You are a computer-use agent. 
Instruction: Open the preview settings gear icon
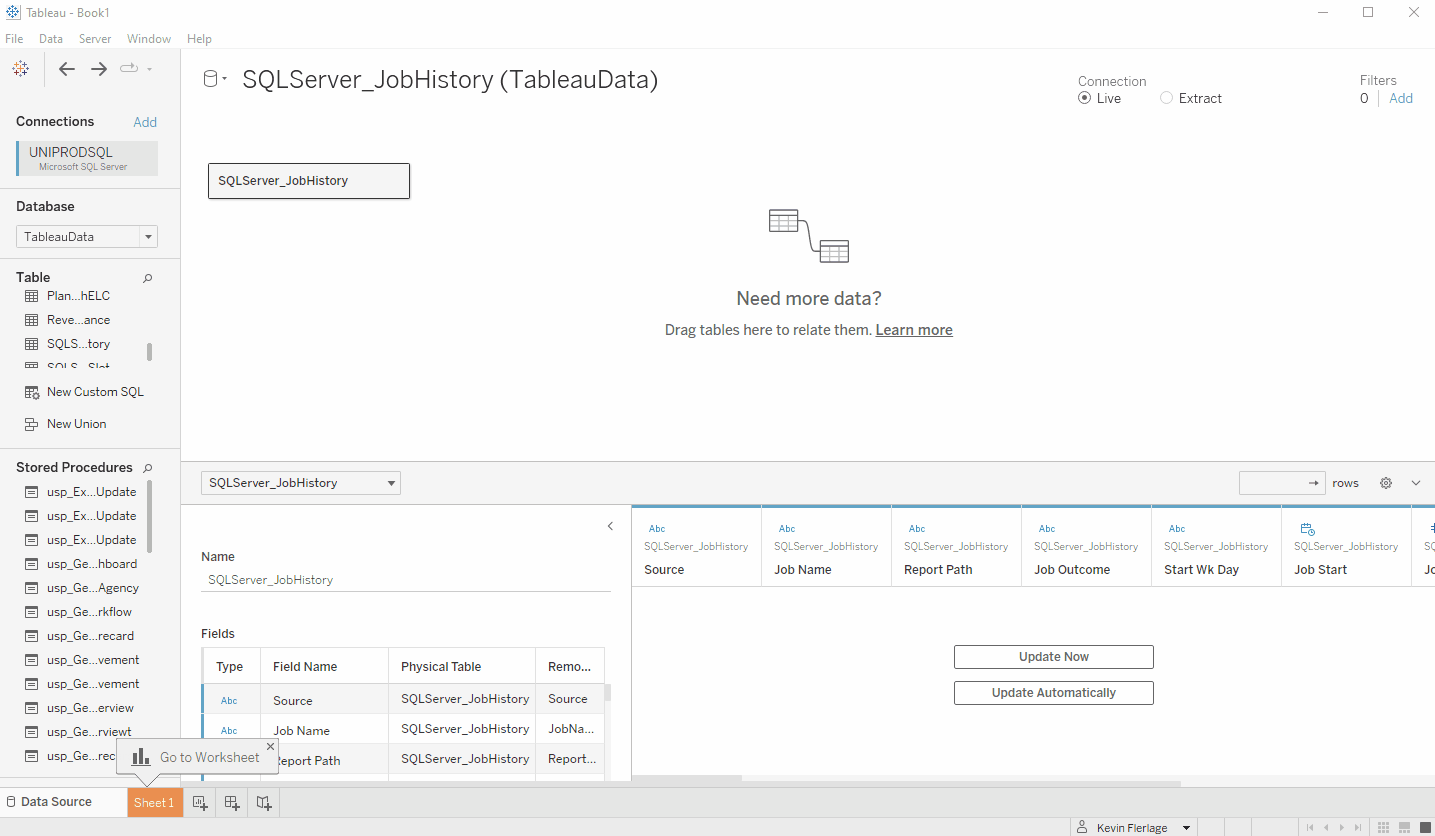pyautogui.click(x=1386, y=483)
